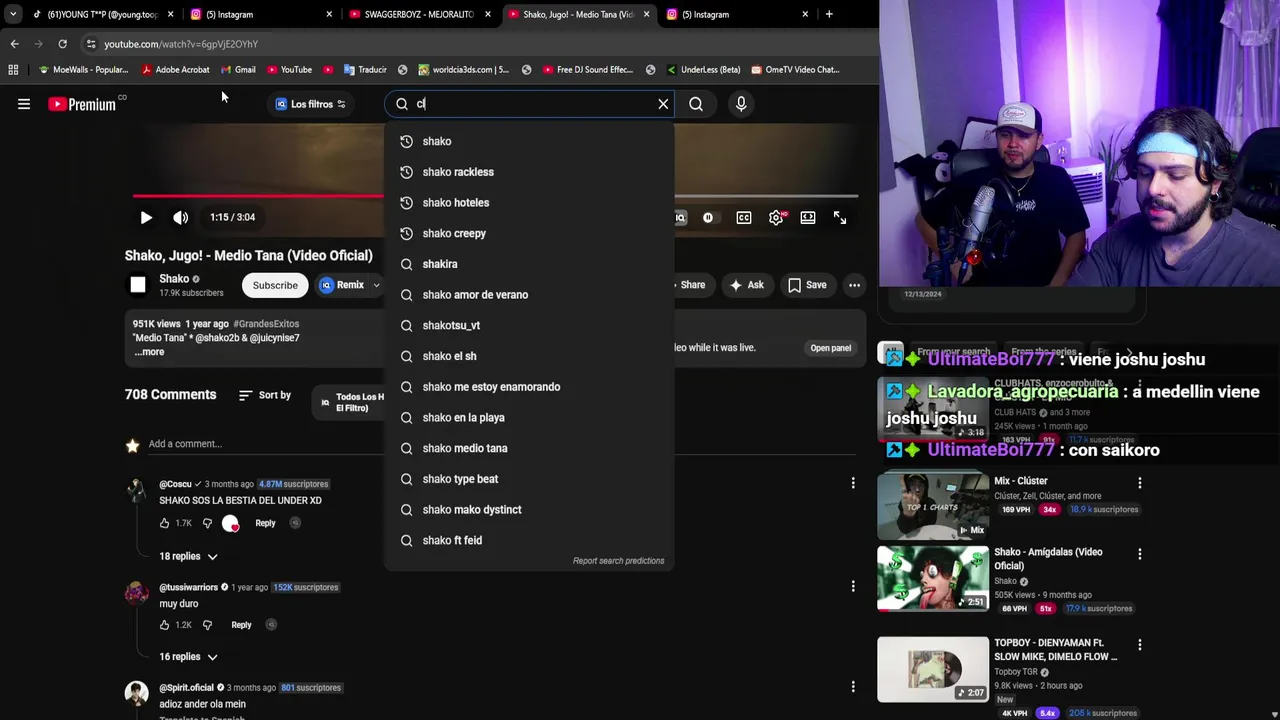This screenshot has height=720, width=1280.
Task: Click the Ask sparkle button
Action: pos(746,285)
